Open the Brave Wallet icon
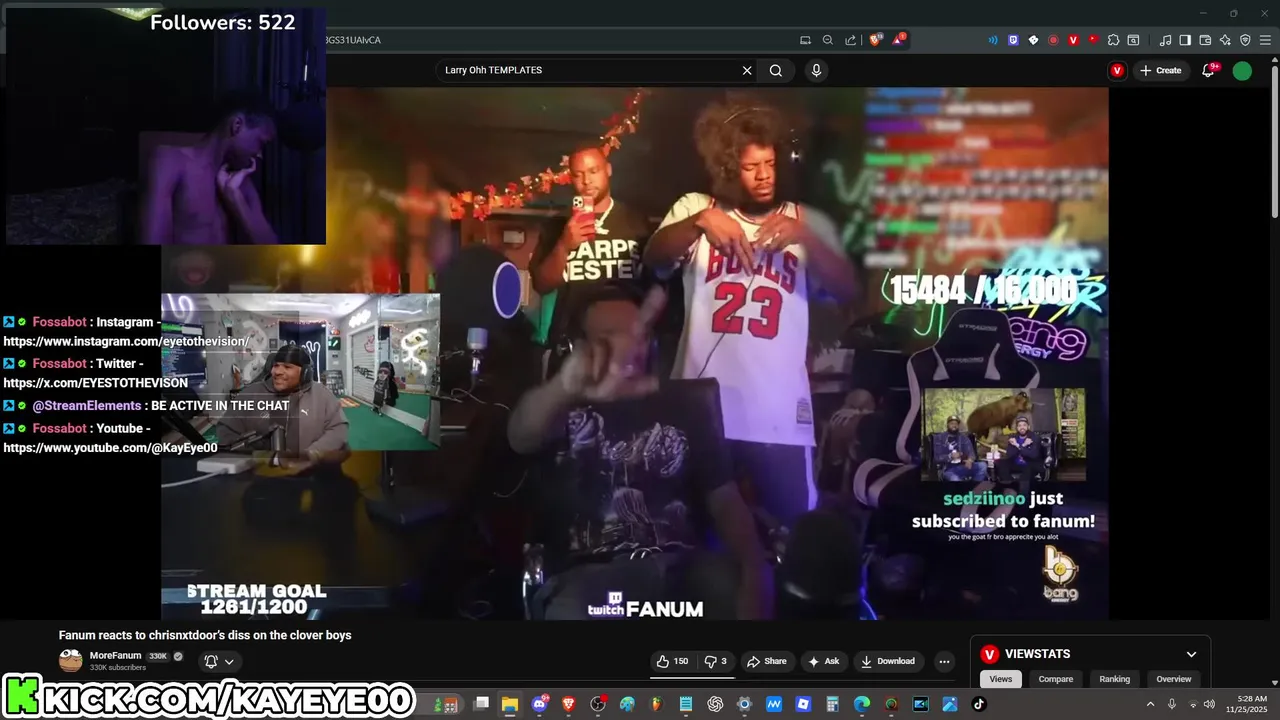Screen dimensions: 1280x720 (x=1204, y=40)
